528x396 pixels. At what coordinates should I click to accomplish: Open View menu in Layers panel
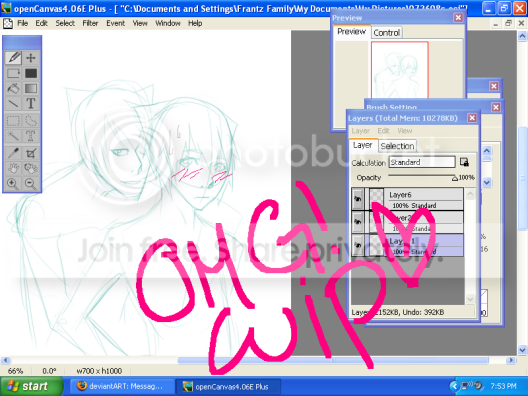tap(405, 131)
